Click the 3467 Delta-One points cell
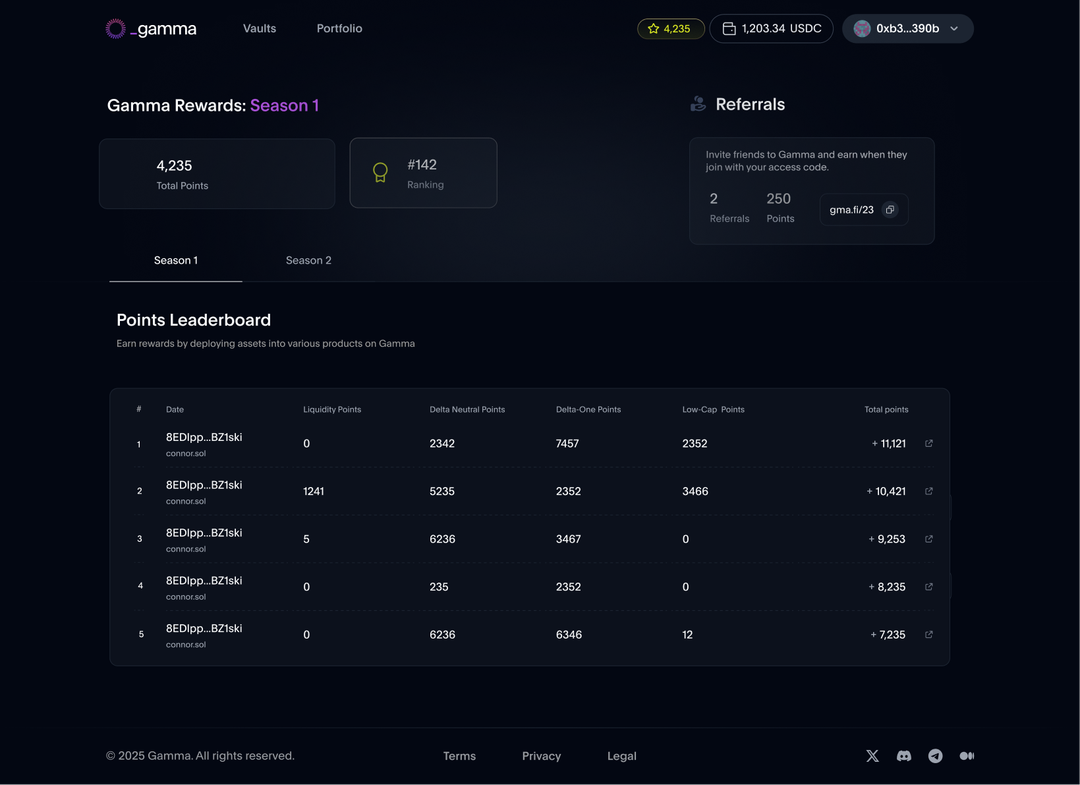Viewport: 1080px width, 785px height. 568,539
